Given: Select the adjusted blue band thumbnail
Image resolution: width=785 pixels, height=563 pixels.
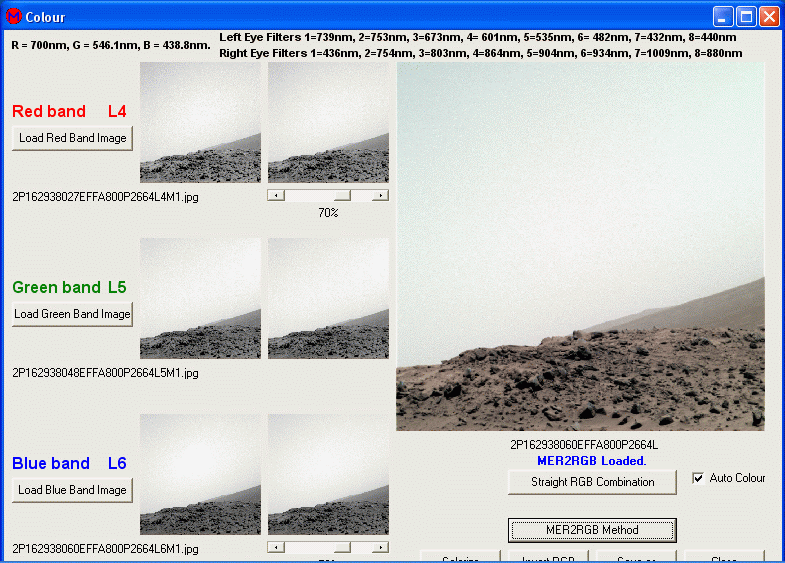Looking at the screenshot, I should (x=328, y=474).
